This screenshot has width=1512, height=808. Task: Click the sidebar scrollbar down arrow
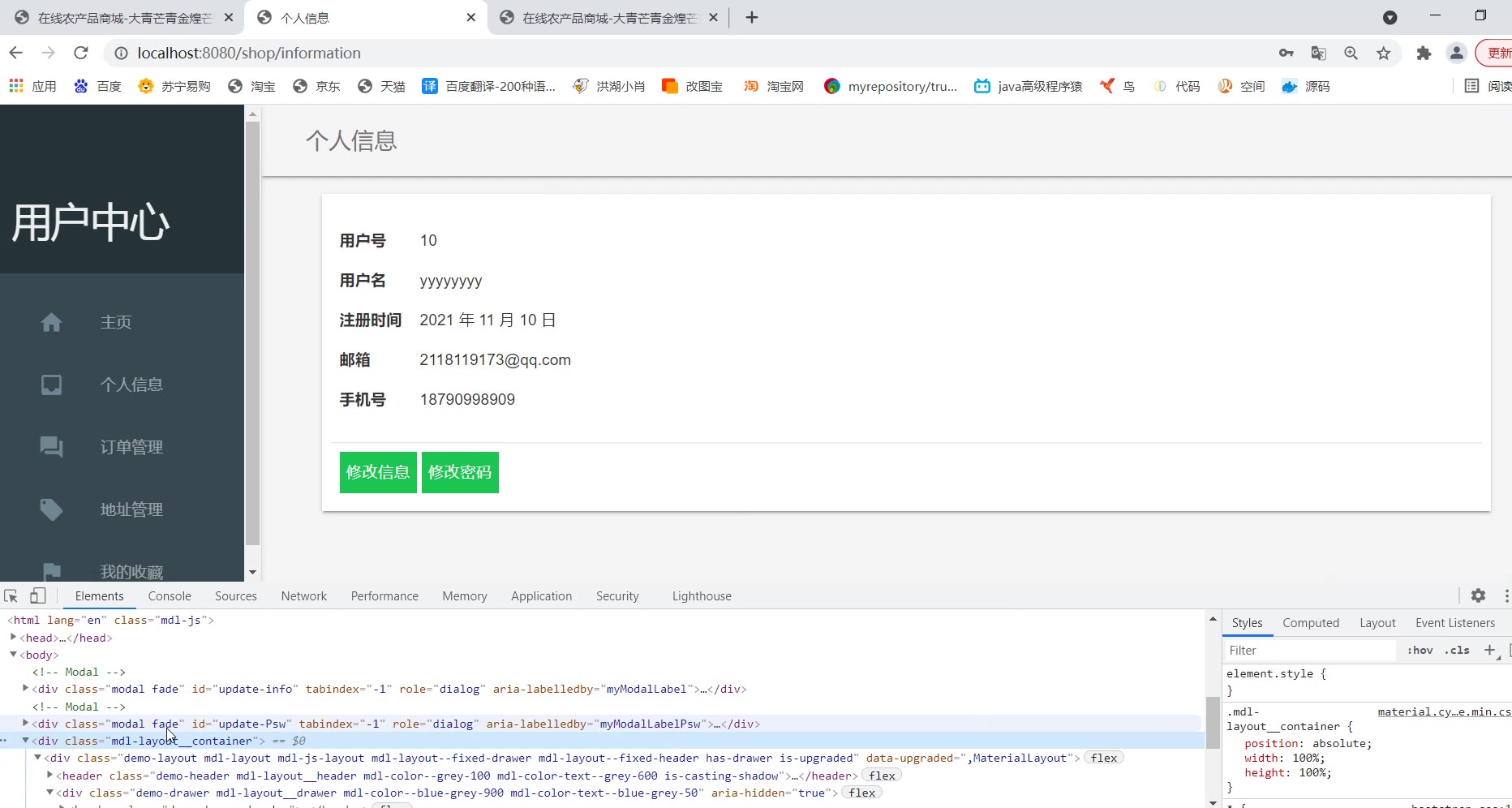point(252,572)
